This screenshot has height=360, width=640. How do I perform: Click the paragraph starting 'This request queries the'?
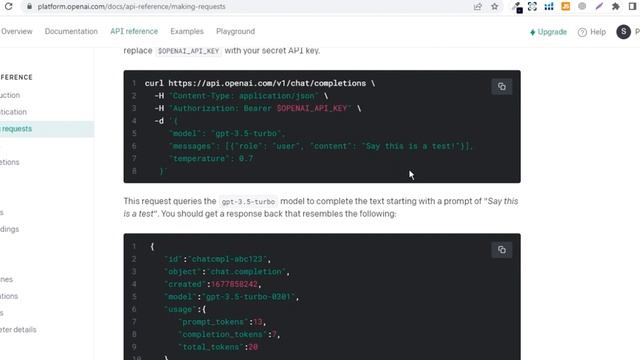coord(321,207)
